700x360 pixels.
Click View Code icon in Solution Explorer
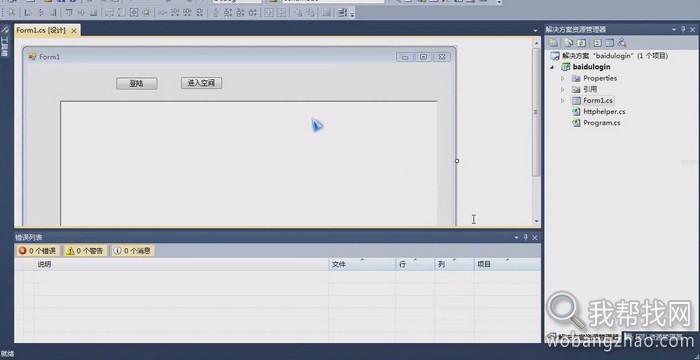(x=597, y=43)
